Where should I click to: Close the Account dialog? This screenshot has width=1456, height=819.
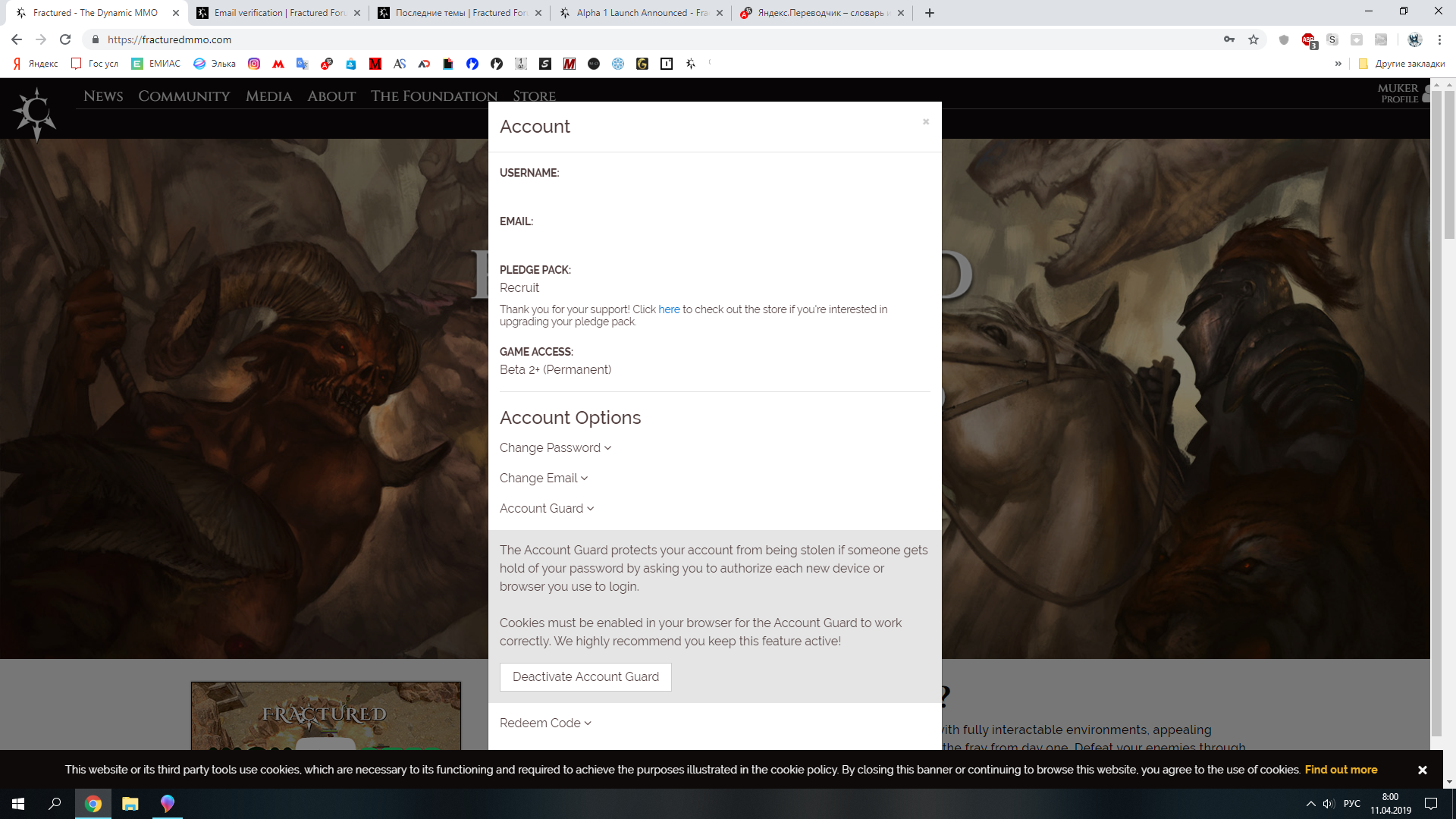point(926,122)
